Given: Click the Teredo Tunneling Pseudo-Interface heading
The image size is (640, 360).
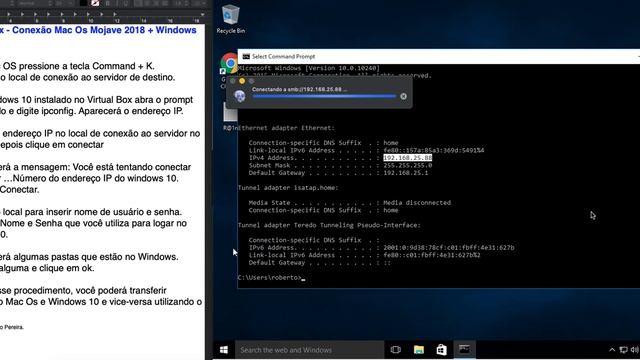Looking at the screenshot, I should (x=329, y=225).
